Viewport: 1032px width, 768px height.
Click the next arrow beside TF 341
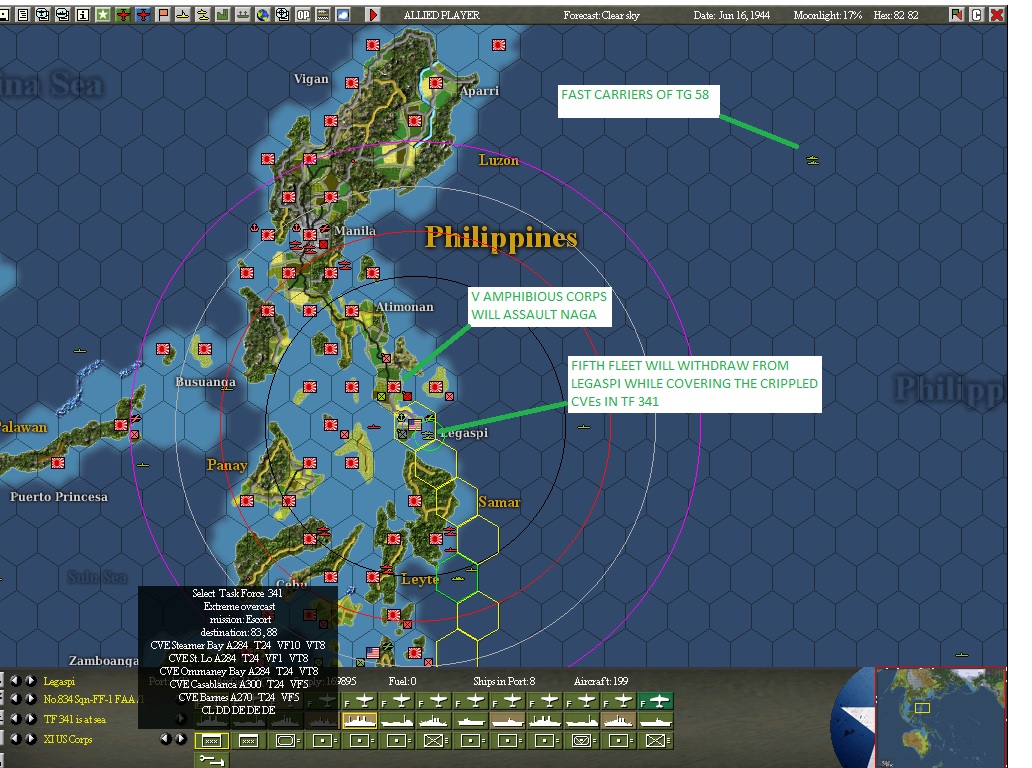point(30,719)
